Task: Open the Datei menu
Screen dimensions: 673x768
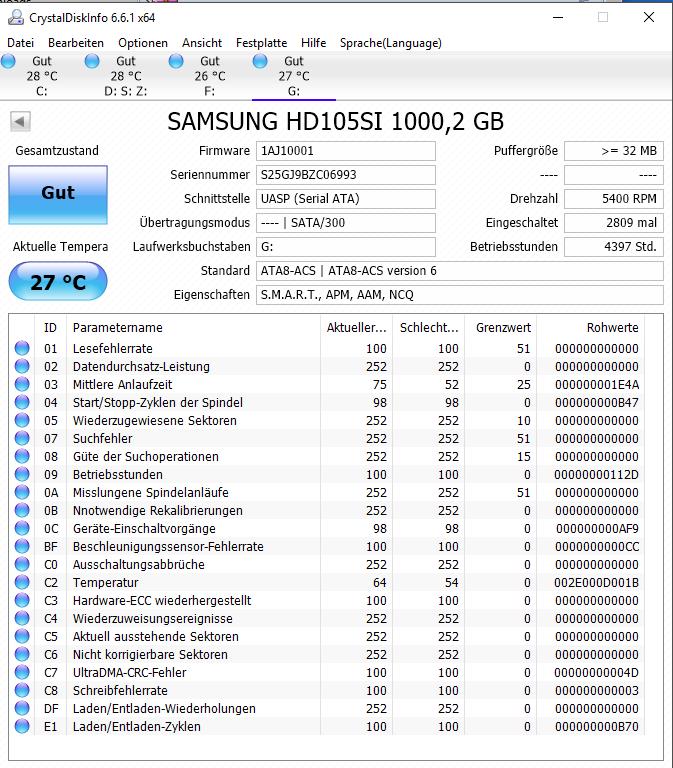Action: click(21, 43)
